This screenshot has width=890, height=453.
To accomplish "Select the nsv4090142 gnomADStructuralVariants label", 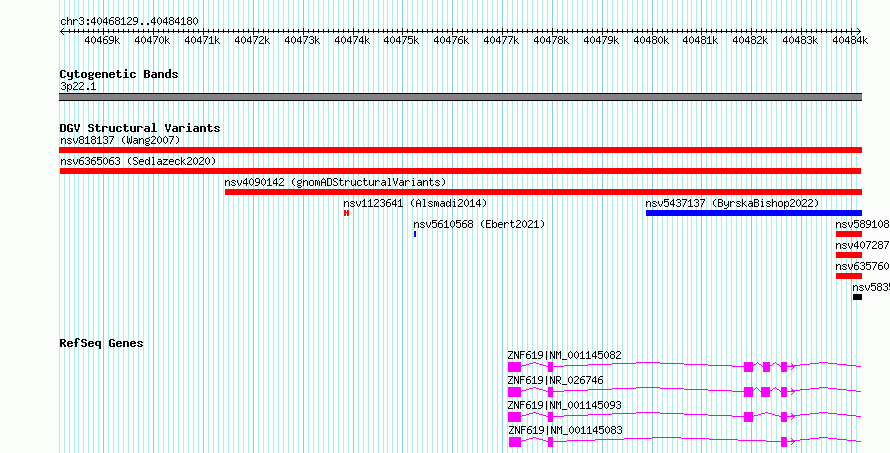I will [x=335, y=182].
